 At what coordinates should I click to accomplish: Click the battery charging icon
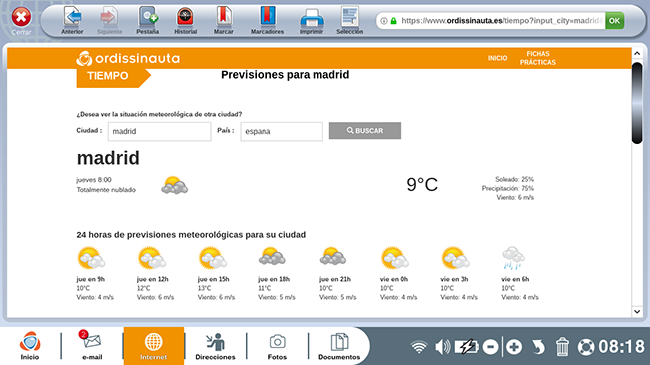click(467, 347)
